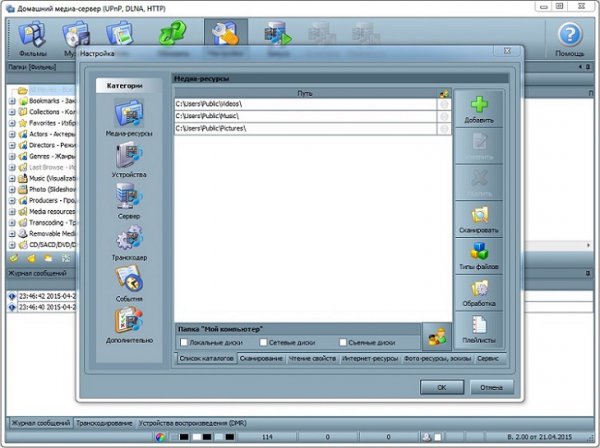The width and height of the screenshot is (600, 448).
Task: Open the Сервер settings category
Action: click(x=127, y=199)
